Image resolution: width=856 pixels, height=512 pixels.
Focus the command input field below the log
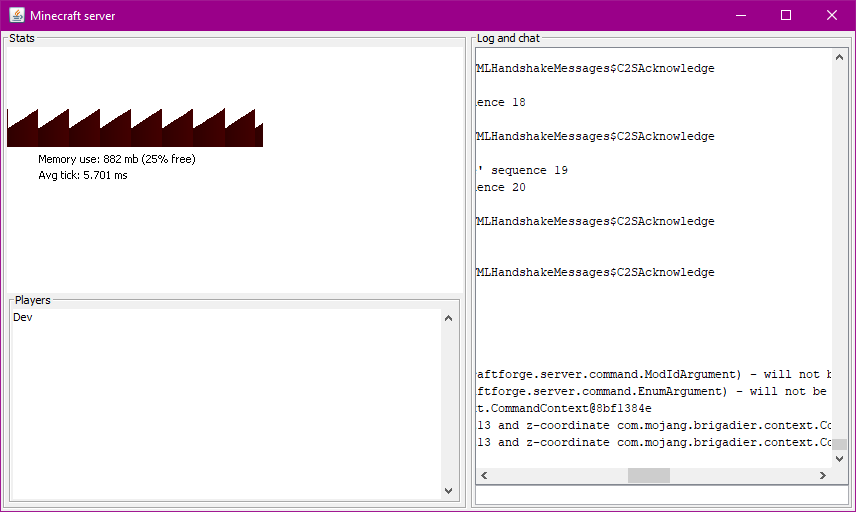(660, 495)
